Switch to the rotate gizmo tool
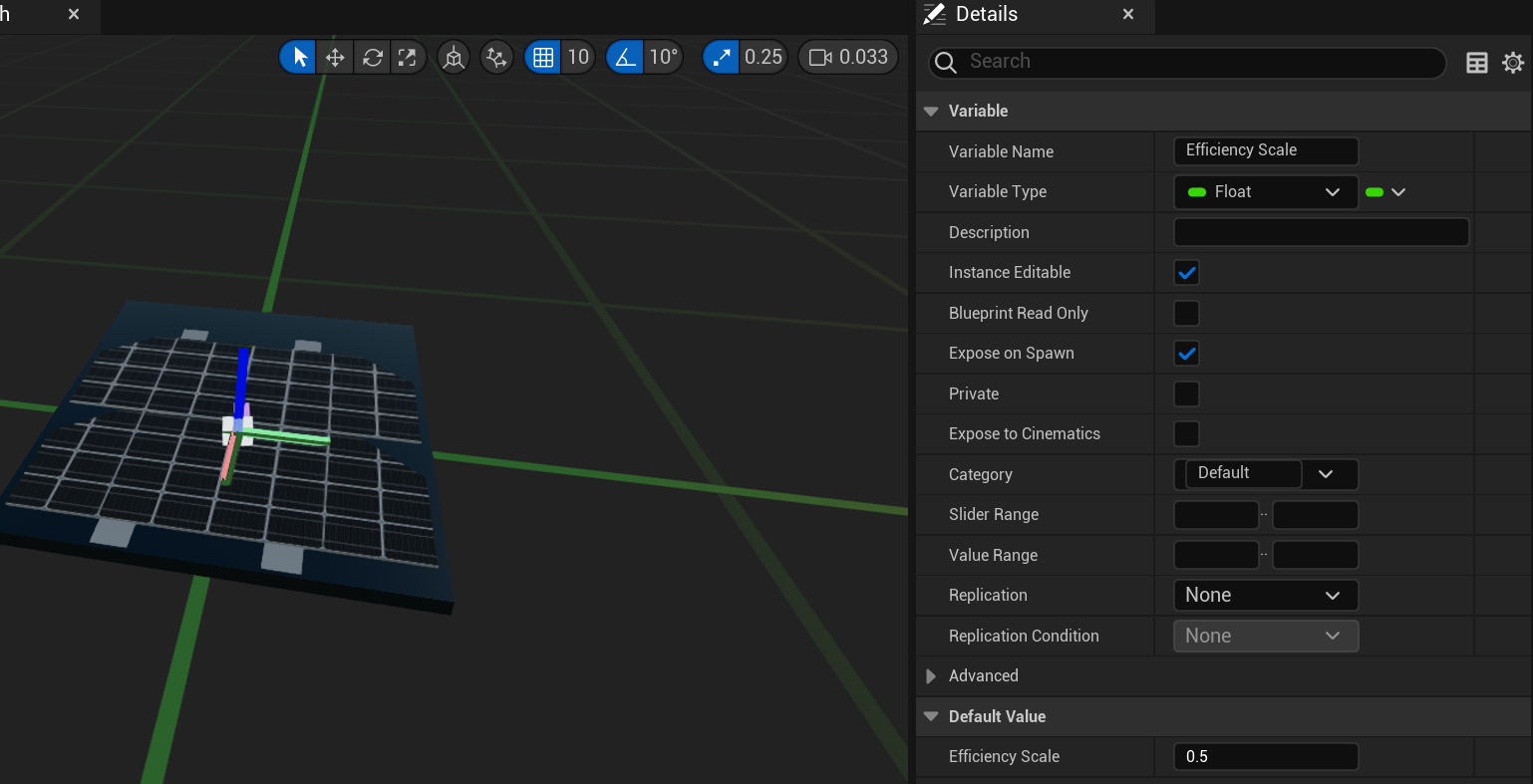Screen dimensions: 1533x784 [373, 58]
